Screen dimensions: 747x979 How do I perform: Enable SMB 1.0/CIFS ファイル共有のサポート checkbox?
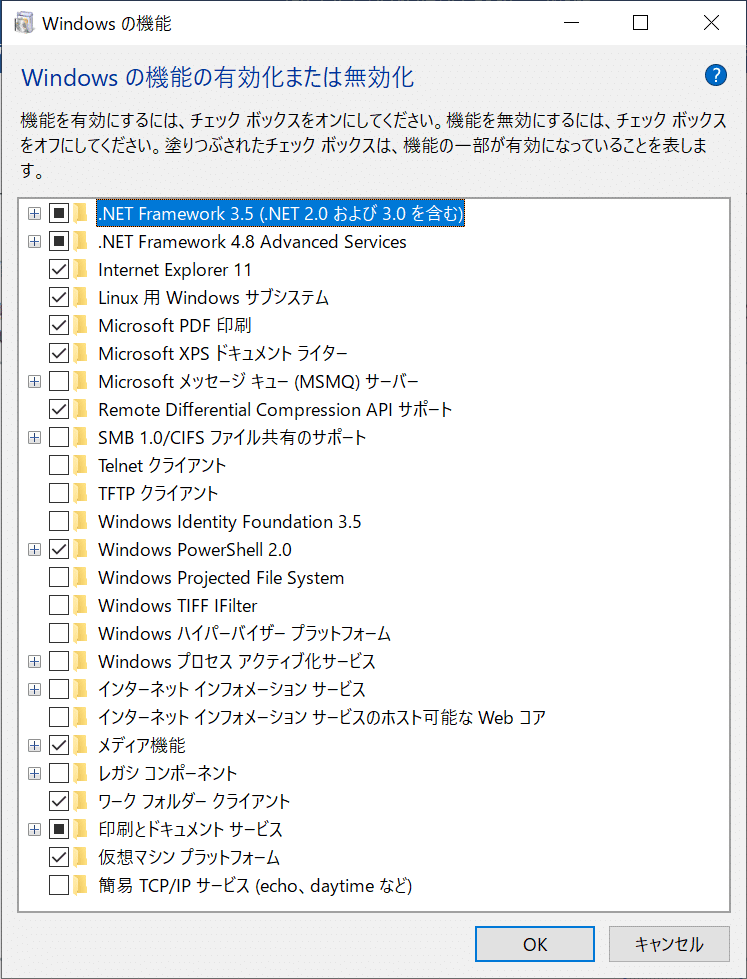(59, 438)
